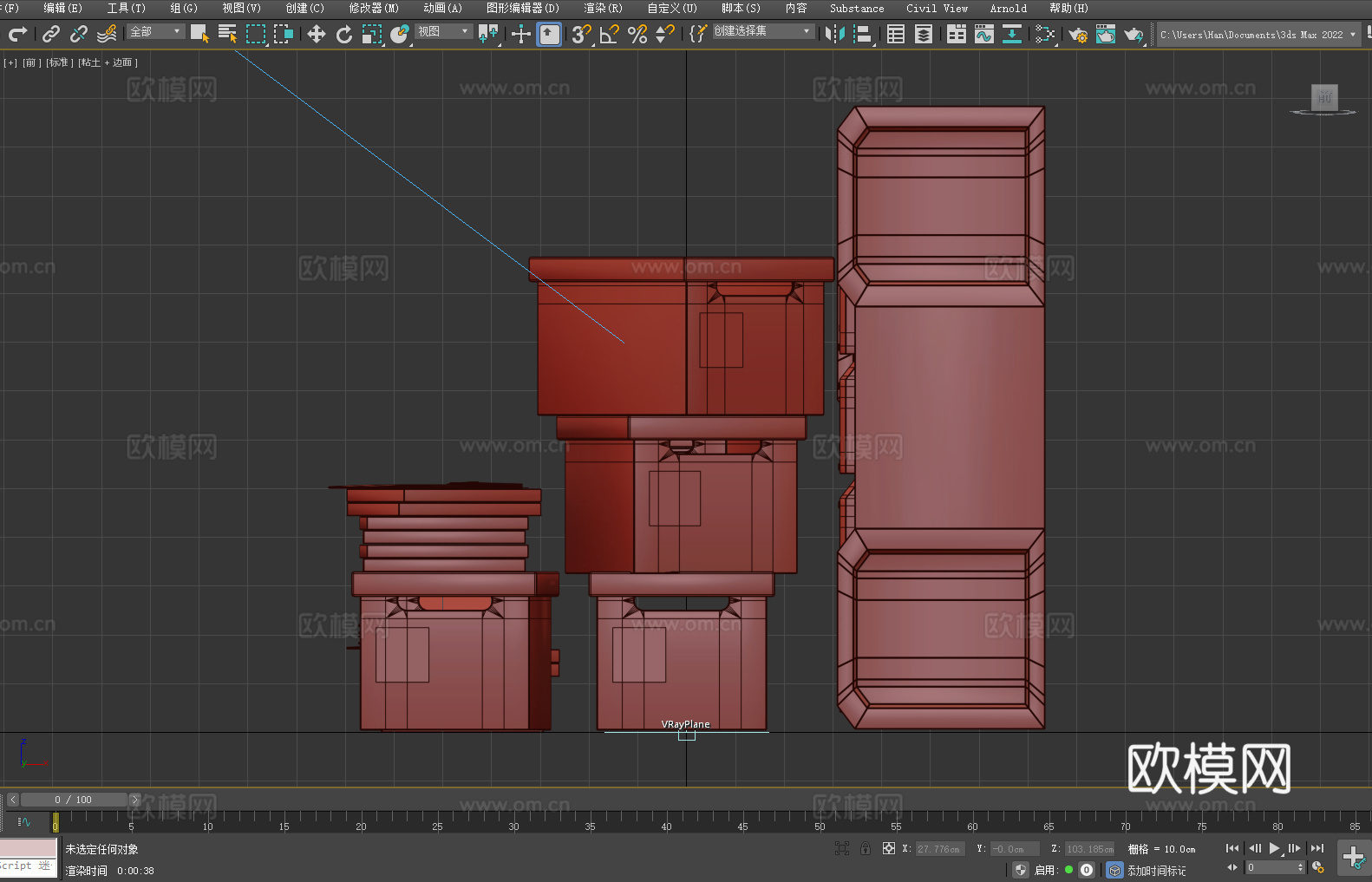Click the Previous Frame button

coord(1254,848)
